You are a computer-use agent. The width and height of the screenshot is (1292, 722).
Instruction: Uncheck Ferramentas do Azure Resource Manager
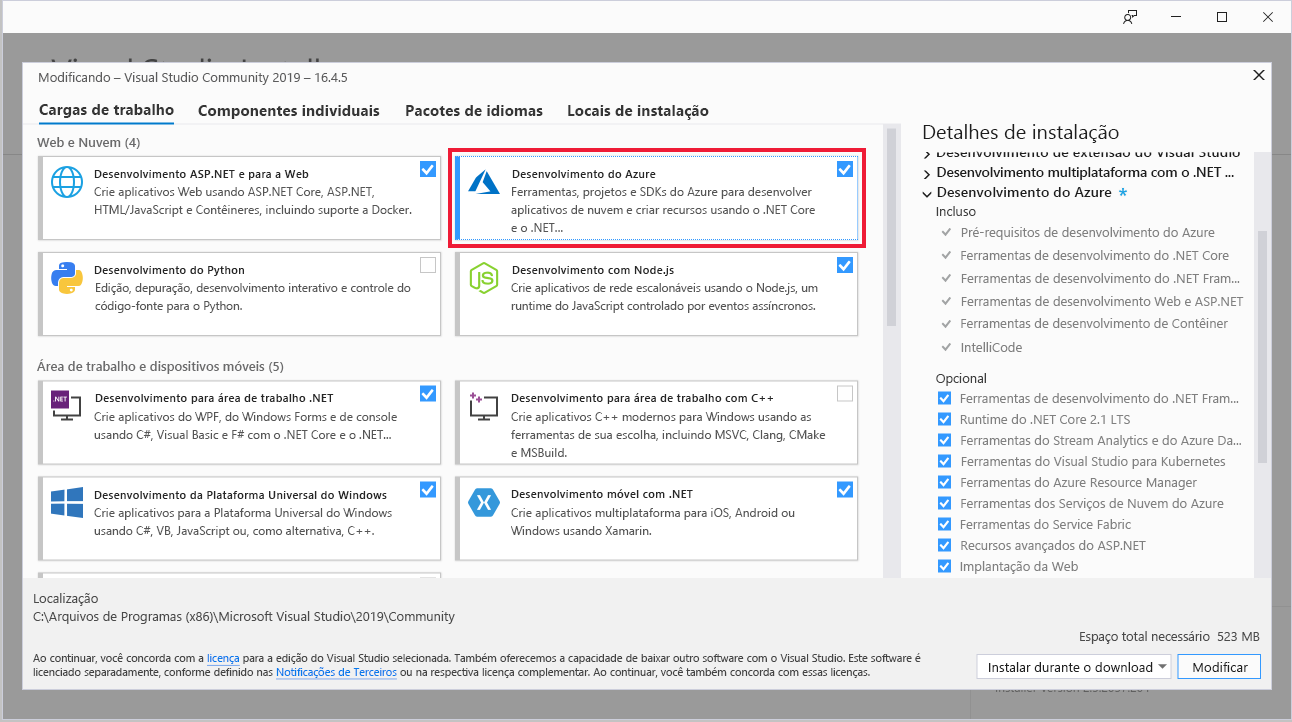(944, 483)
